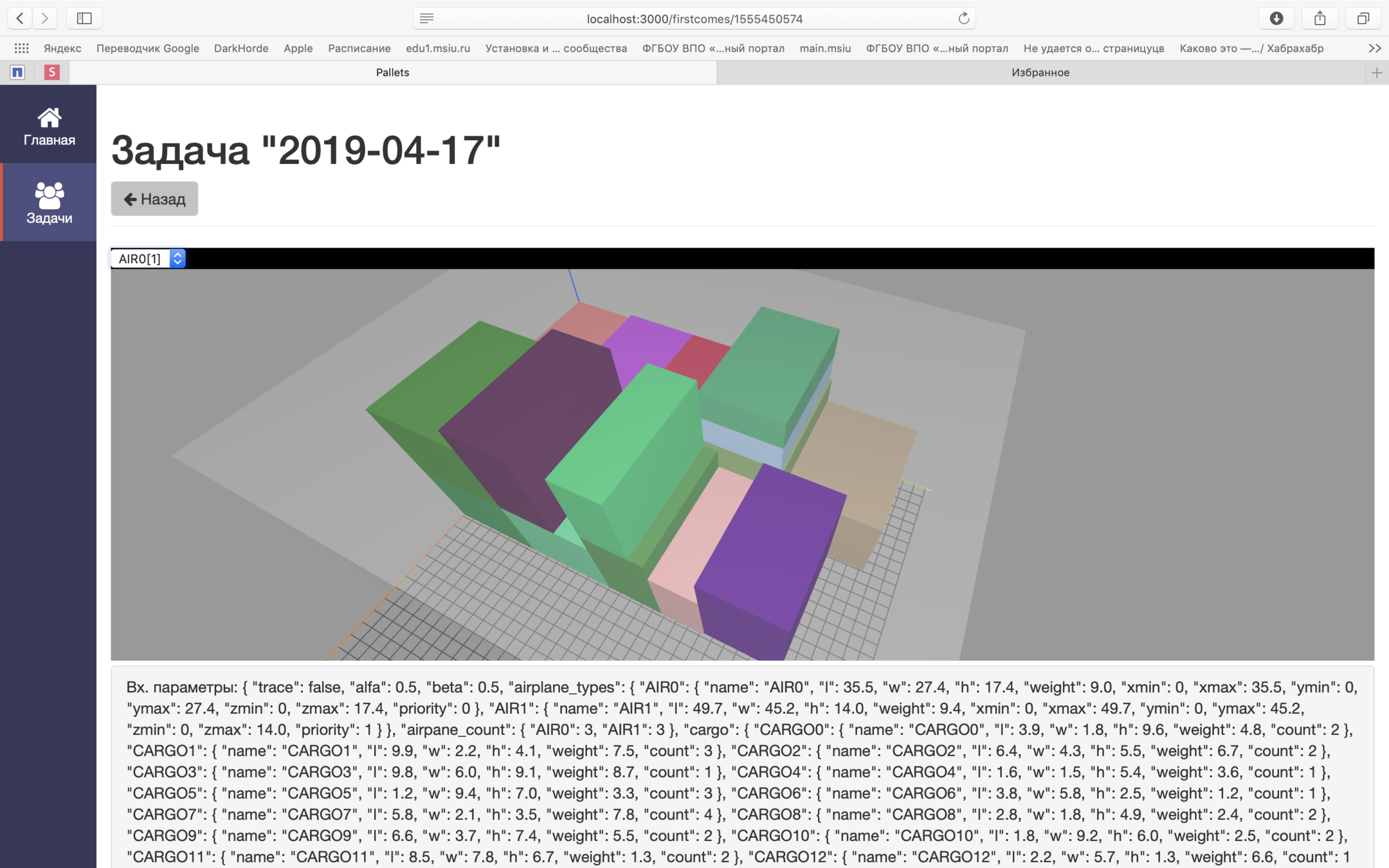Image resolution: width=1389 pixels, height=868 pixels.
Task: Click the reload page icon
Action: 963,19
